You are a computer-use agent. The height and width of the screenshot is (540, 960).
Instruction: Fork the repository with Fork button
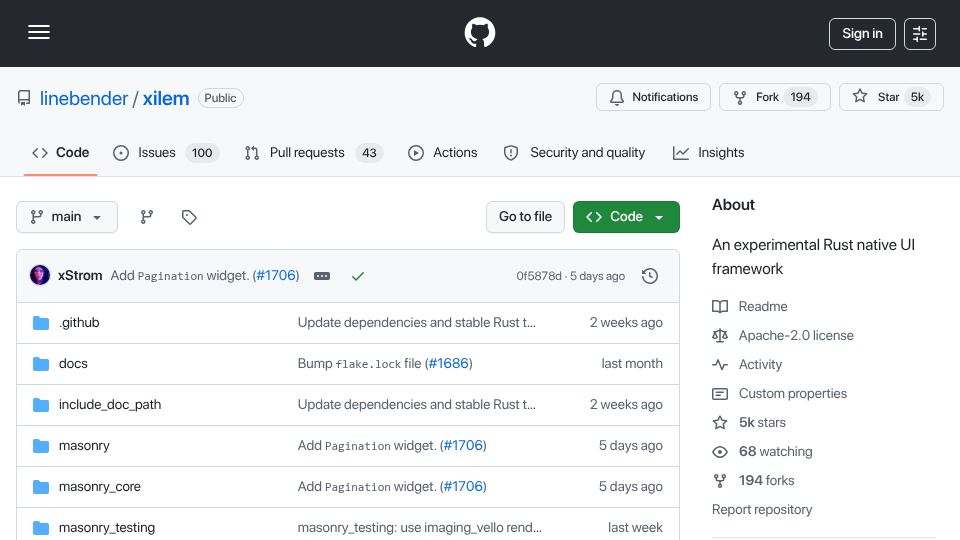(774, 97)
